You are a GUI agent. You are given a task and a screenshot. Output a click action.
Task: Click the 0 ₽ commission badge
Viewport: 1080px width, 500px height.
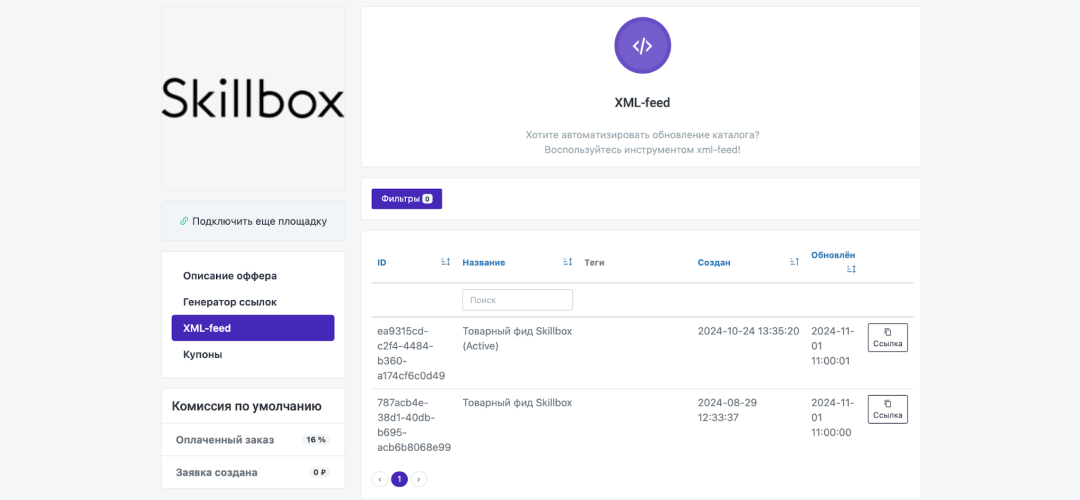319,472
